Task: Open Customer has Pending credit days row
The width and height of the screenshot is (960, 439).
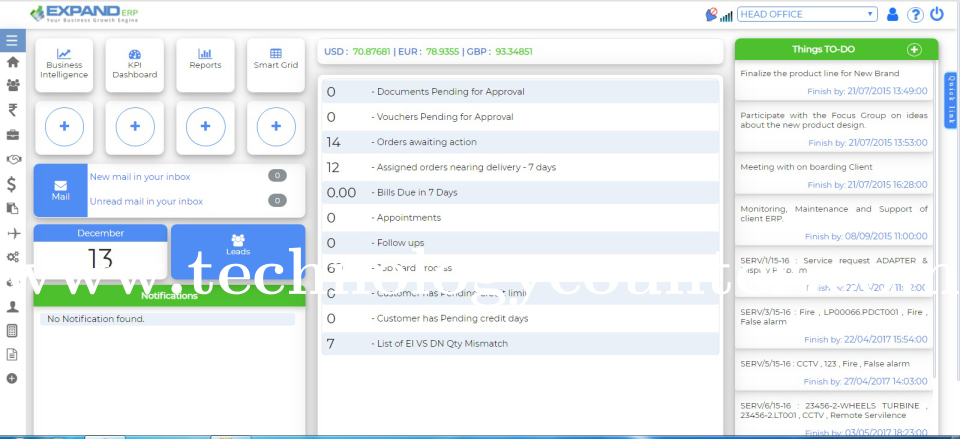Action: click(x=520, y=318)
